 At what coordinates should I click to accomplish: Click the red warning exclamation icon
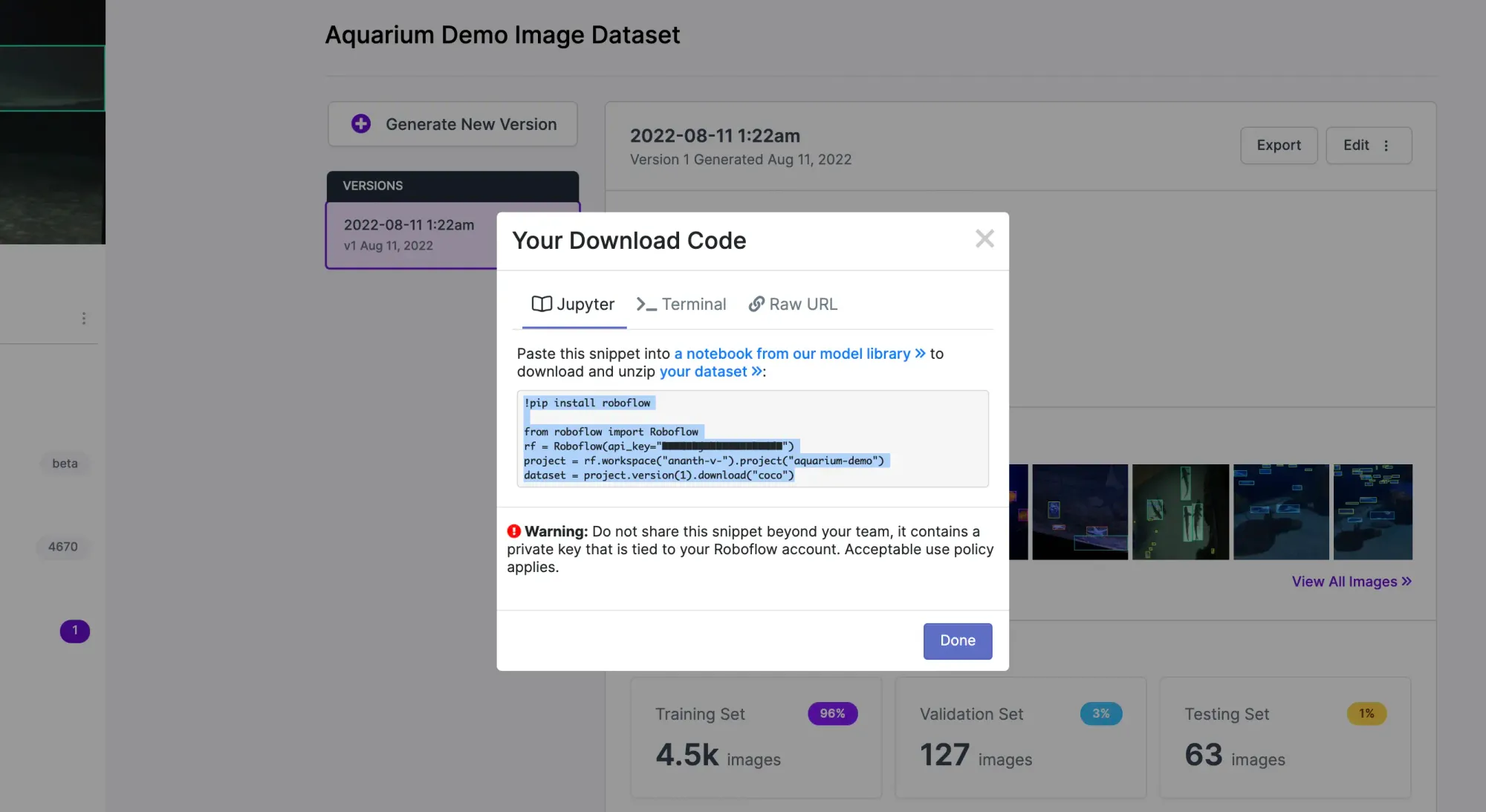(x=513, y=531)
